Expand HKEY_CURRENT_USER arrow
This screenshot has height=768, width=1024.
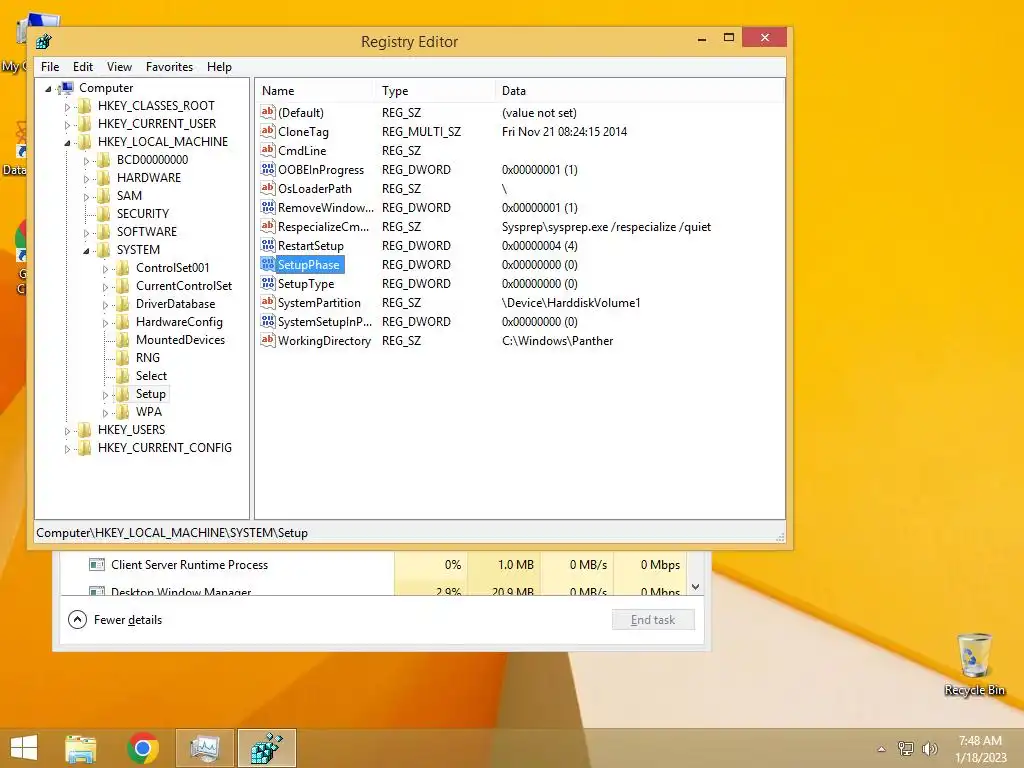click(67, 125)
